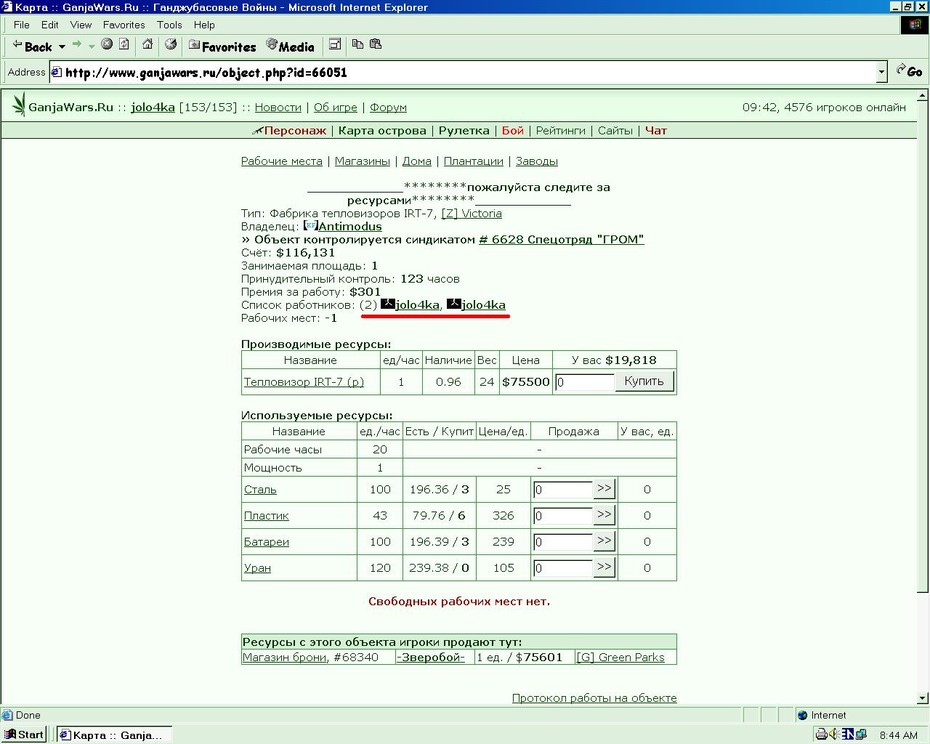
Task: Open the Чат link
Action: coord(656,131)
